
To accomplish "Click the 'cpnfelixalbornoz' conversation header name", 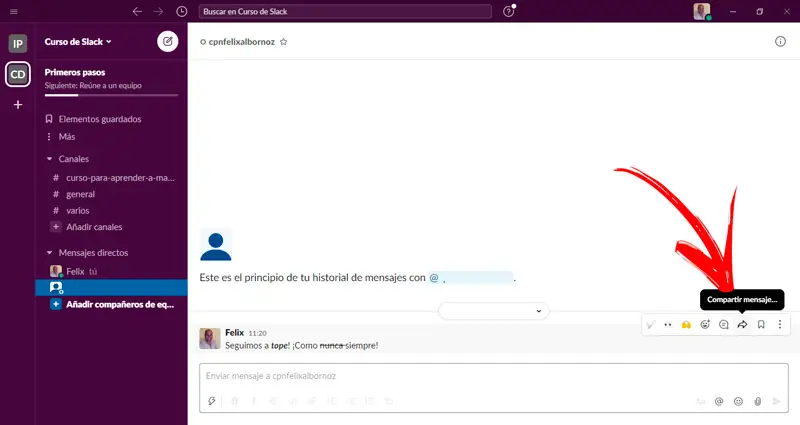I will pyautogui.click(x=241, y=42).
